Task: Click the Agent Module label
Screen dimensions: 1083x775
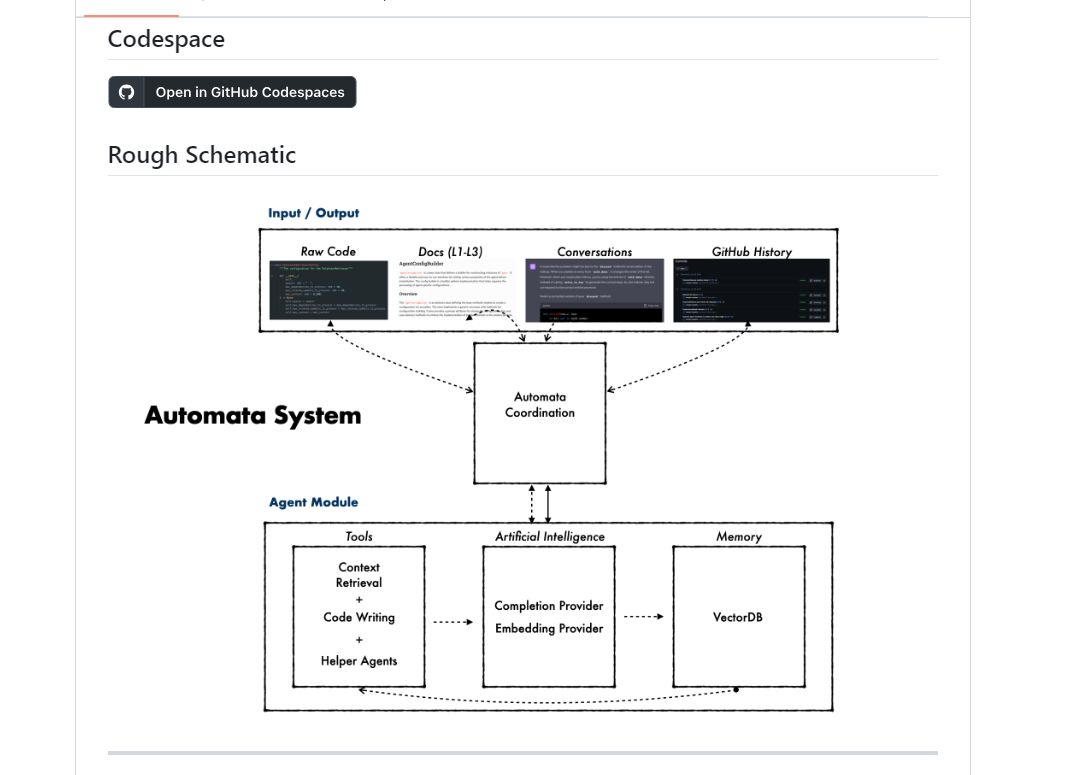Action: tap(314, 502)
